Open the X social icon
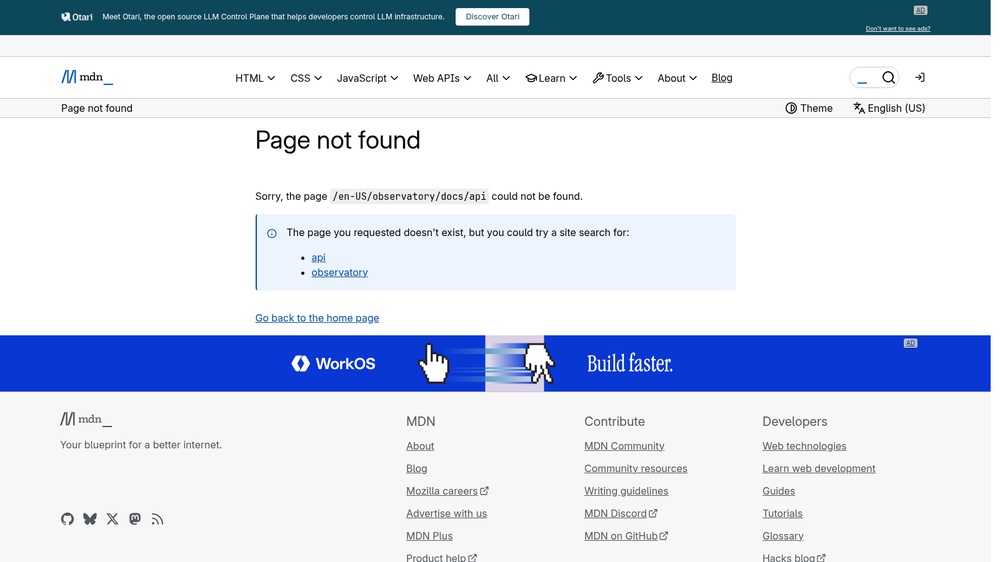 click(112, 519)
